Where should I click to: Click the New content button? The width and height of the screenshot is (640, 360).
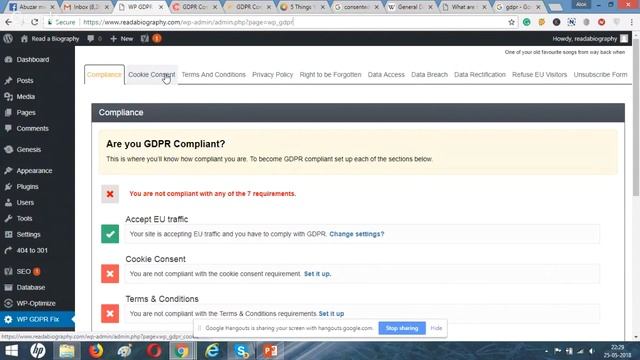point(122,39)
